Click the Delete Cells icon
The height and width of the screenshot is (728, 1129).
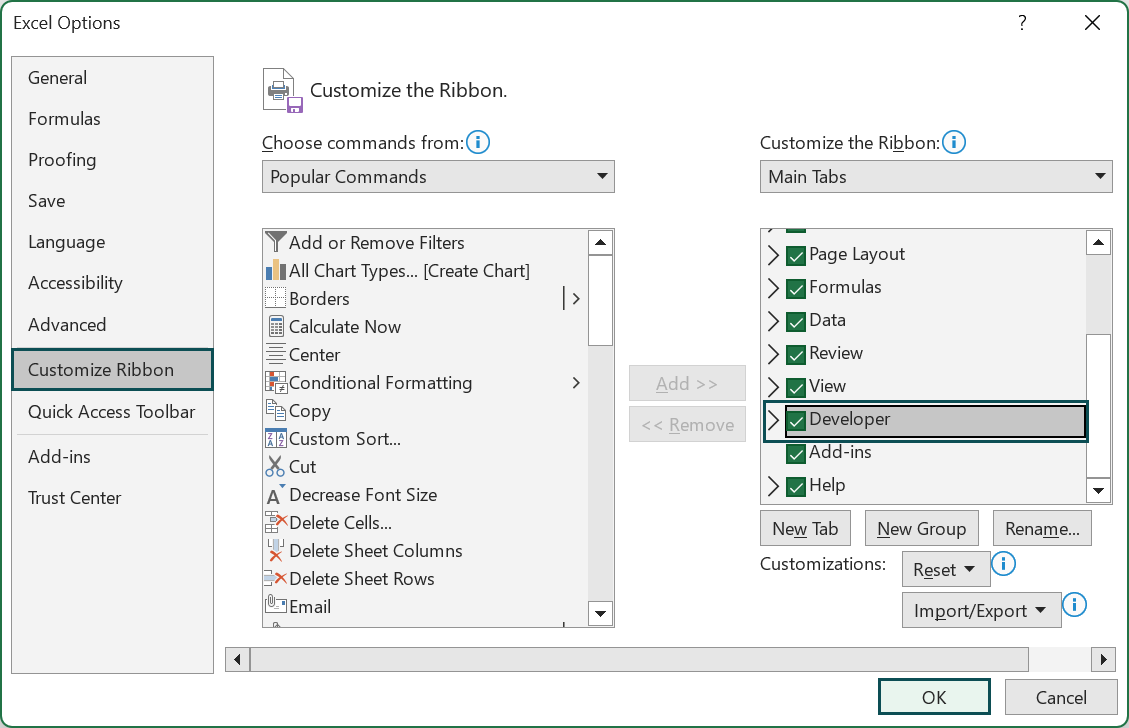(276, 523)
